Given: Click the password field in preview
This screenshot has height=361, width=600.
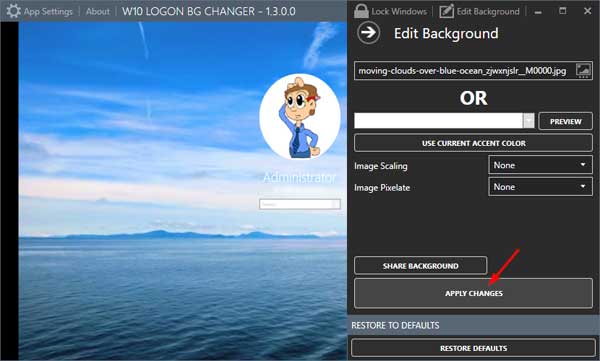Looking at the screenshot, I should click(x=300, y=204).
